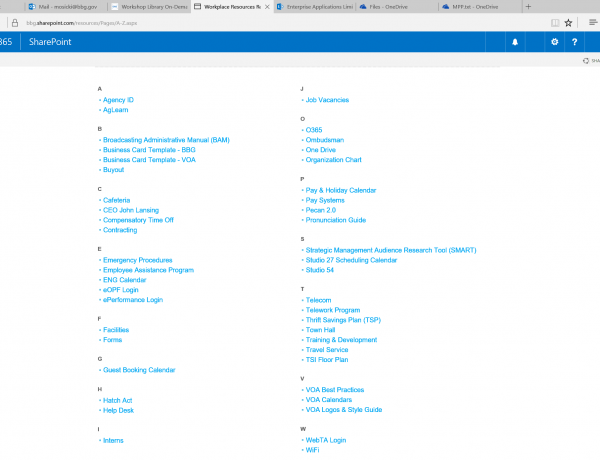Select the Workplace Resources tab
The width and height of the screenshot is (600, 460).
coord(232,7)
